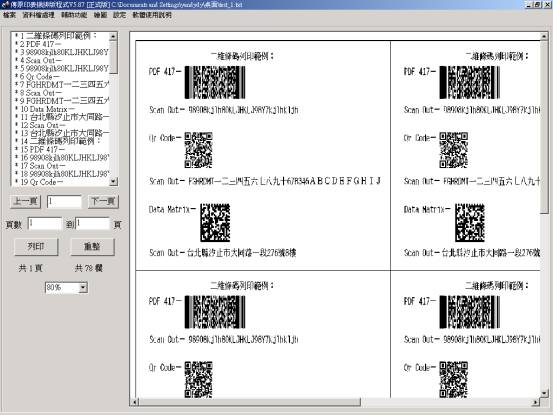
Task: Click the preview vertical scrollbar thumb
Action: (x=544, y=127)
